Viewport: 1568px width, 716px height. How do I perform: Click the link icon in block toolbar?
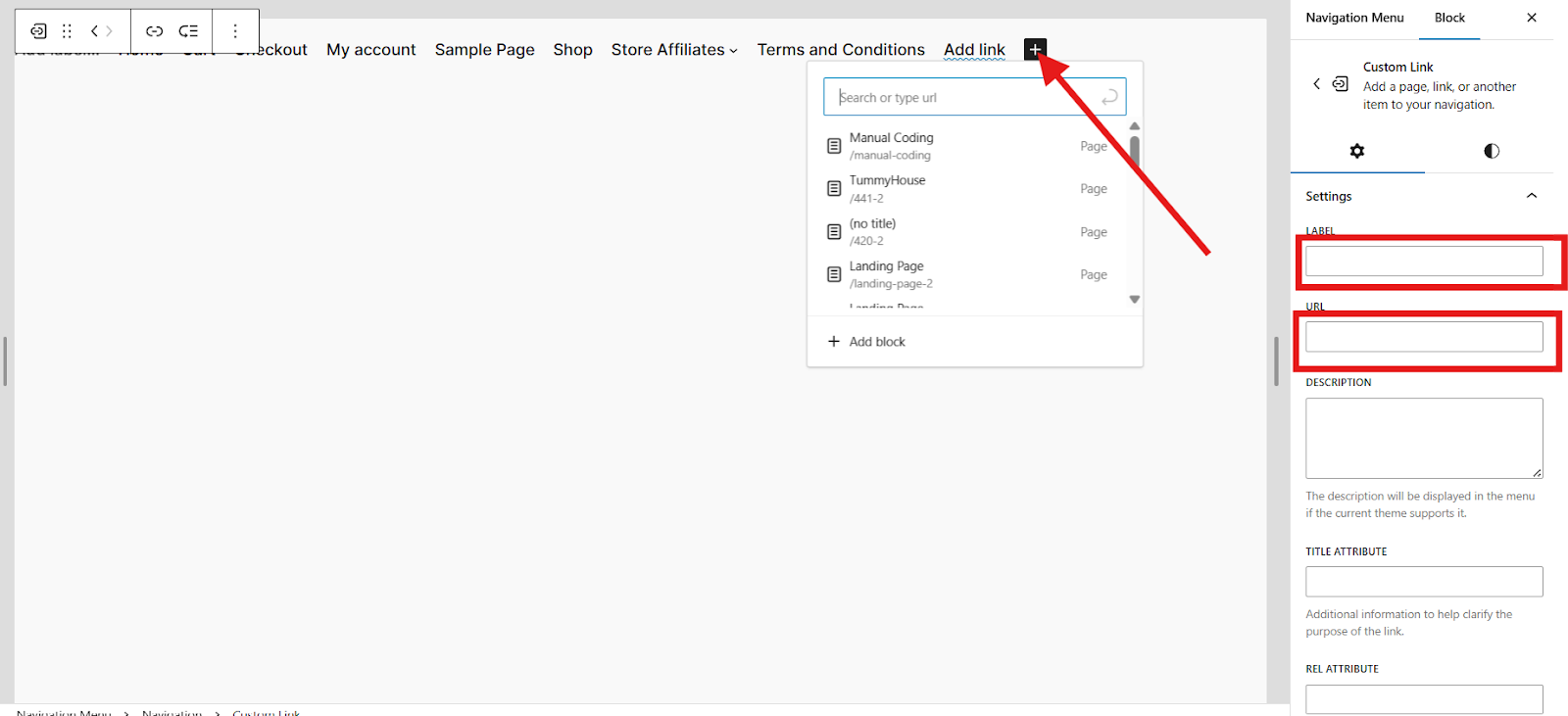[x=155, y=31]
